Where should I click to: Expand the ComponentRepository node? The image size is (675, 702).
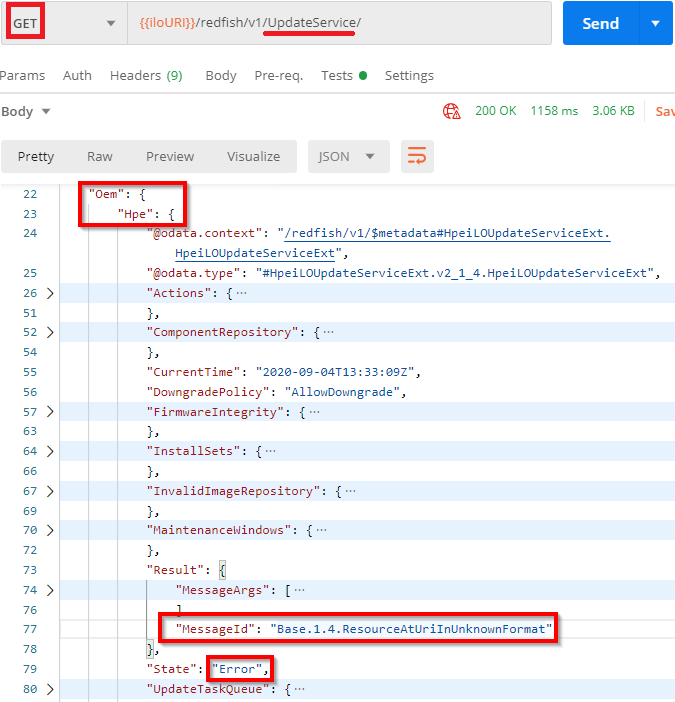click(x=50, y=332)
